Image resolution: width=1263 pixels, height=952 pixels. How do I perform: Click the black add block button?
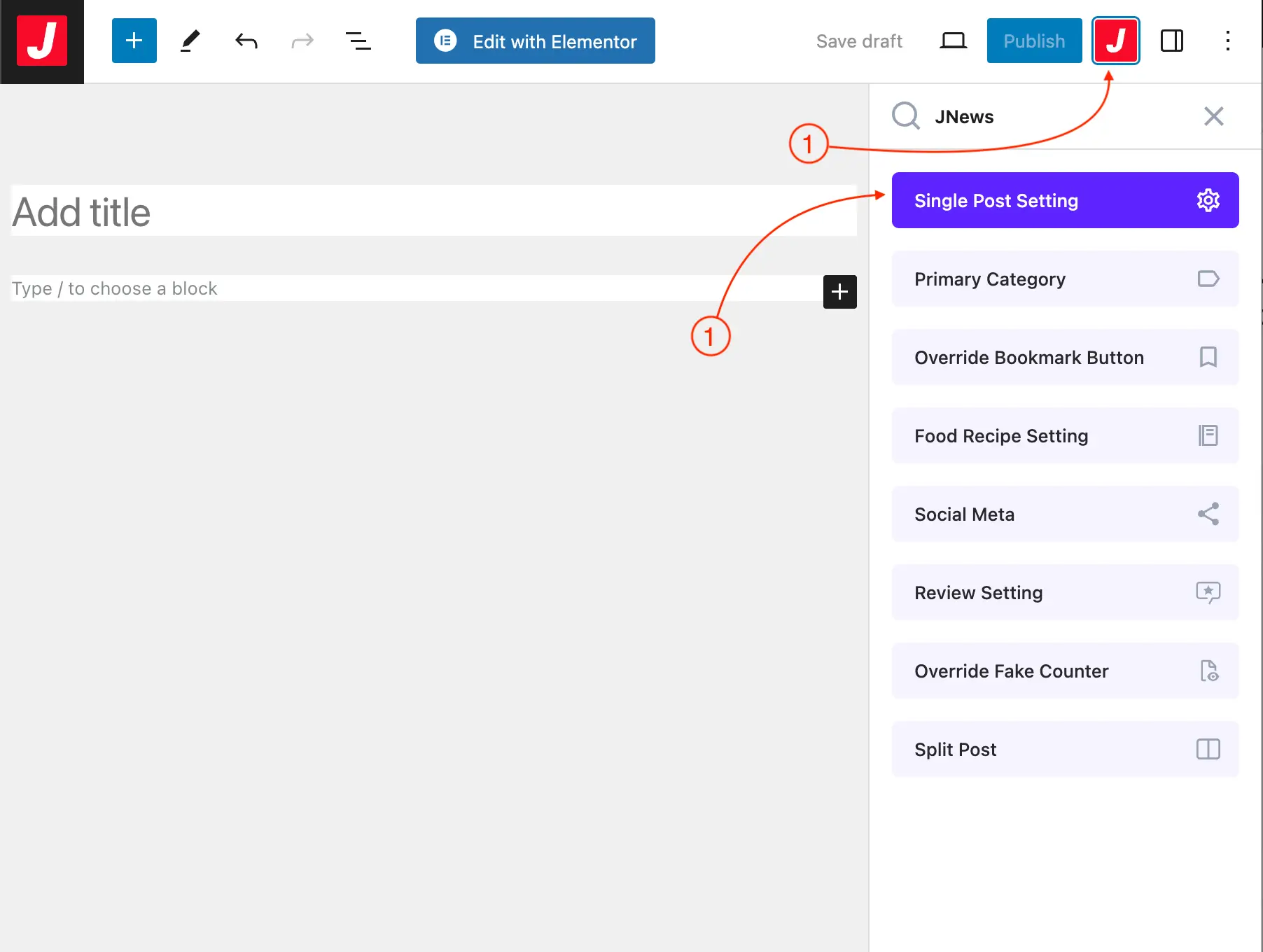(839, 291)
